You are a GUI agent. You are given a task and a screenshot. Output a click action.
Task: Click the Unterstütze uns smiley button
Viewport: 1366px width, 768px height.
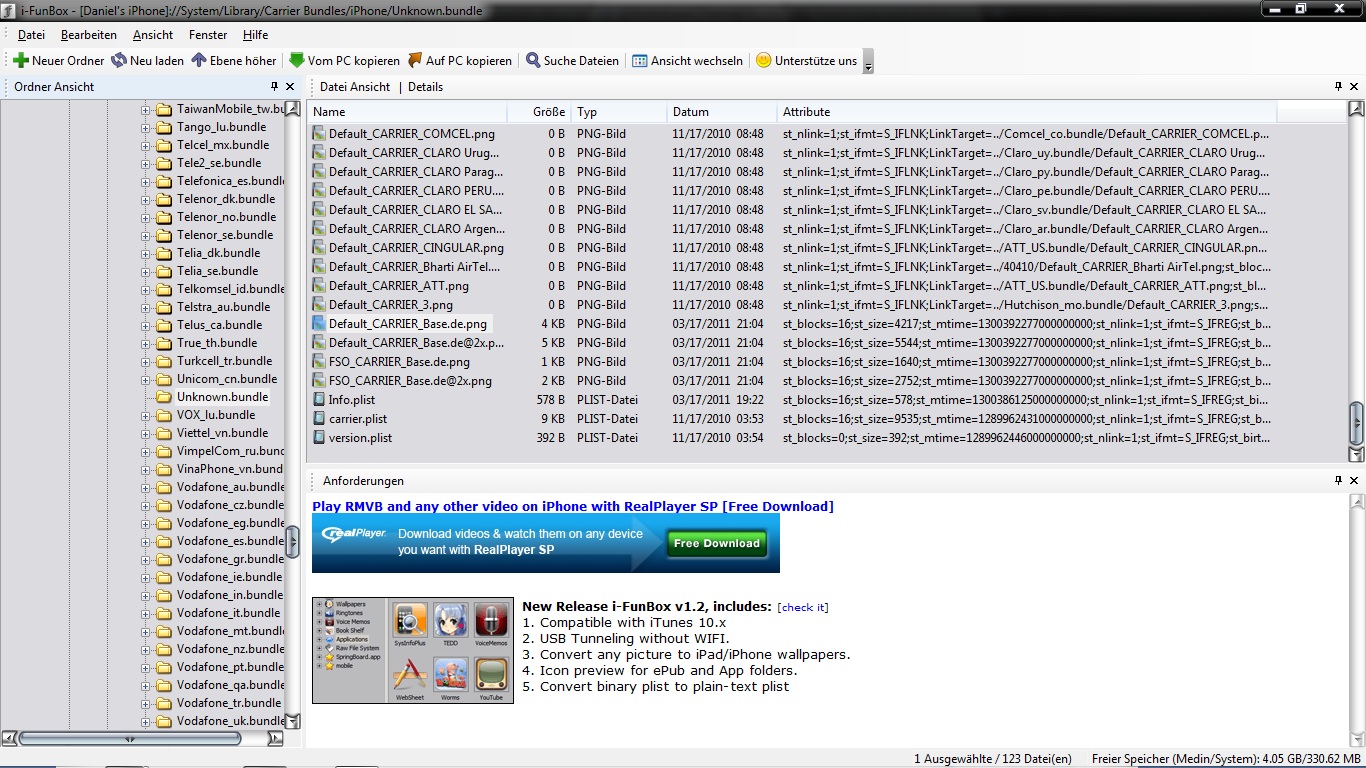(x=806, y=60)
